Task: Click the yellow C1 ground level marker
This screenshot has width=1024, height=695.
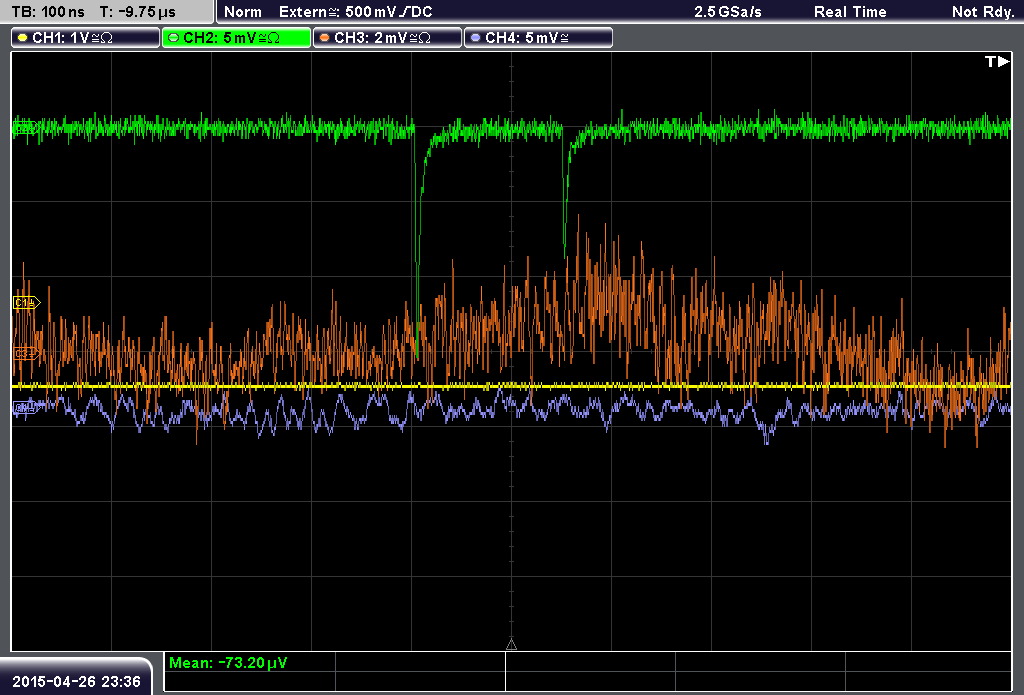Action: pyautogui.click(x=27, y=302)
